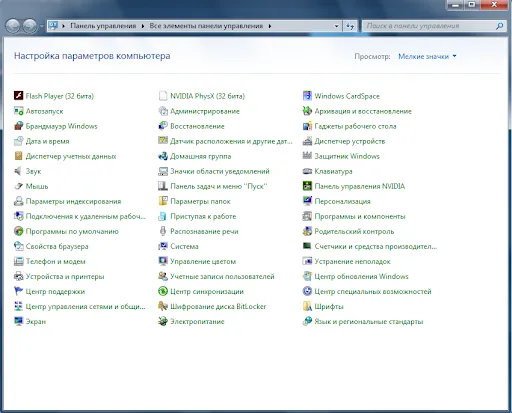This screenshot has height=413, width=512.
Task: Click the Windows CardSpace icon
Action: [x=307, y=96]
